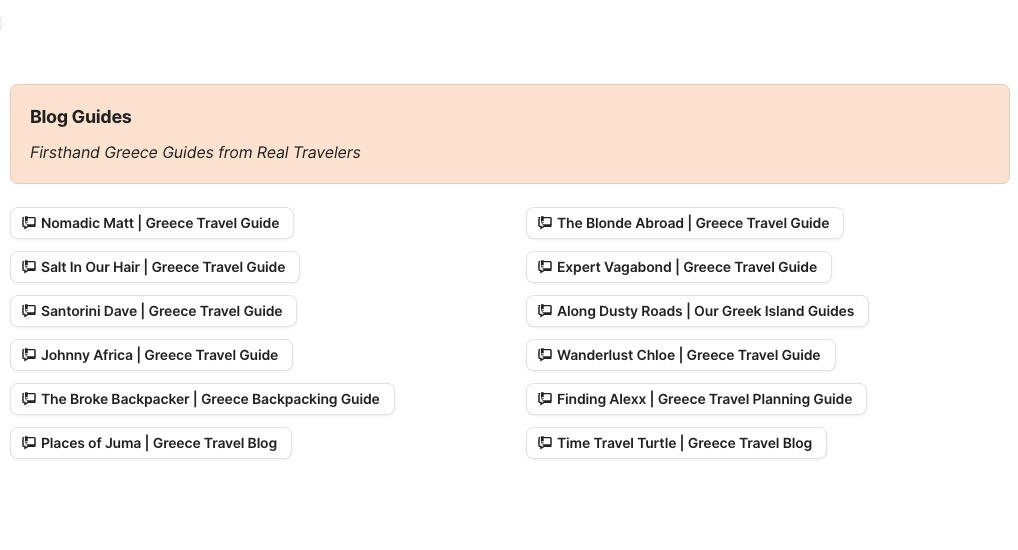Screen dimensions: 1018x550
Task: Open Nomadic Matt Greece Travel Guide
Action: pyautogui.click(x=160, y=223)
